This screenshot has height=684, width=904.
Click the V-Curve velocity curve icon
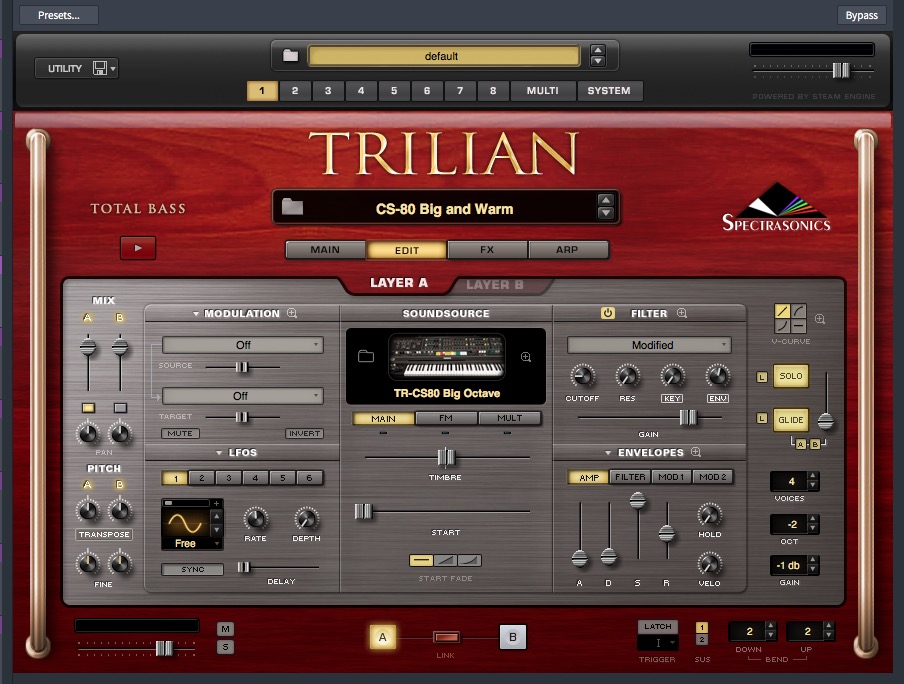(791, 318)
